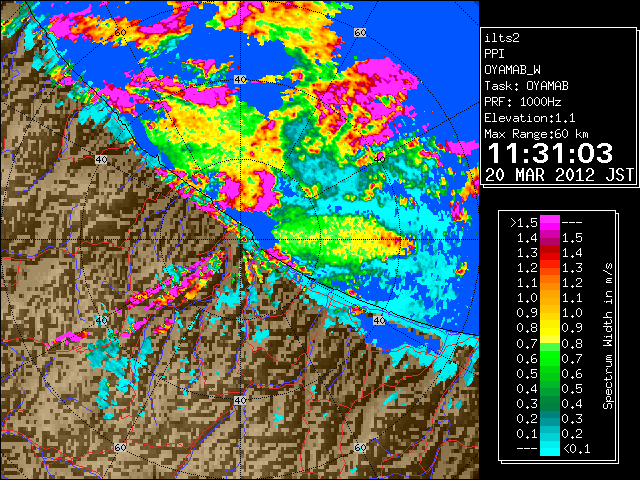Screen dimensions: 640x480
Task: Pick the red band of the legend color bar
Action: pos(550,253)
